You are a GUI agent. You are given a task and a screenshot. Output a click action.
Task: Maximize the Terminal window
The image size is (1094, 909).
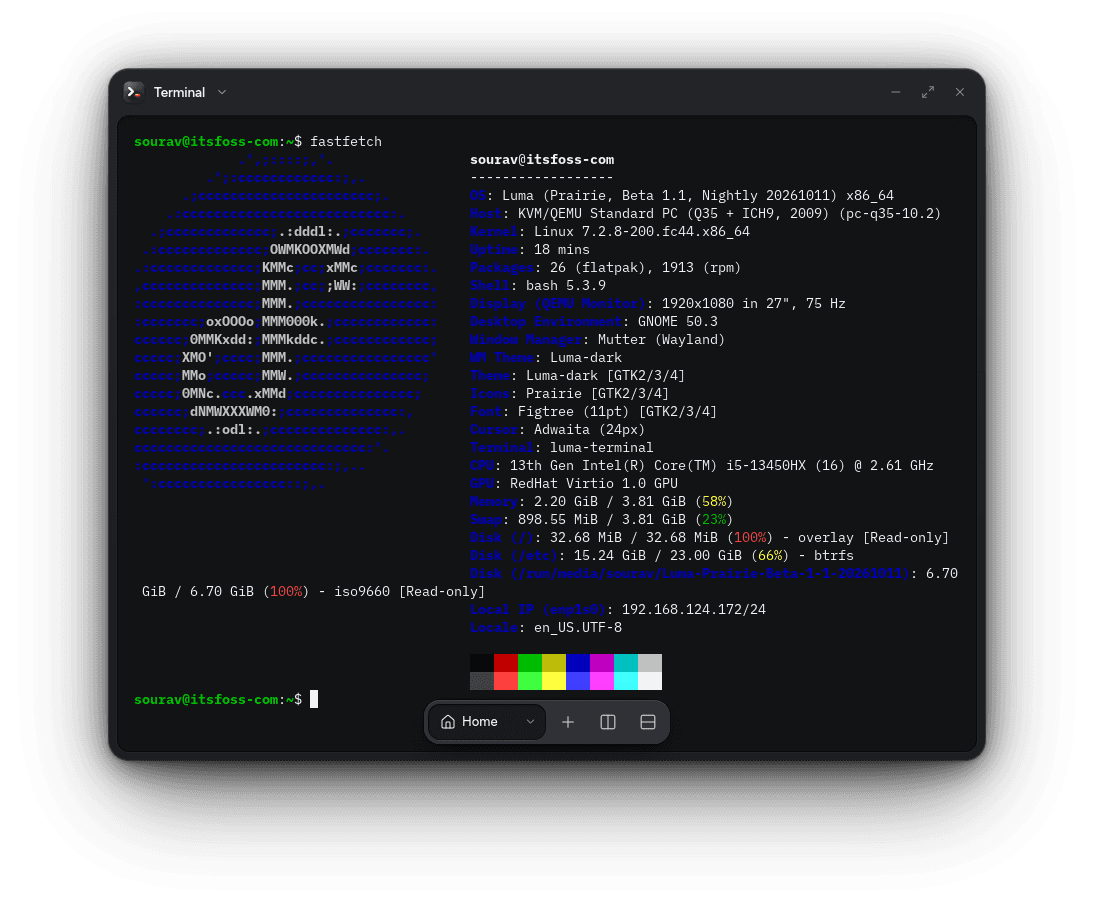pos(928,92)
